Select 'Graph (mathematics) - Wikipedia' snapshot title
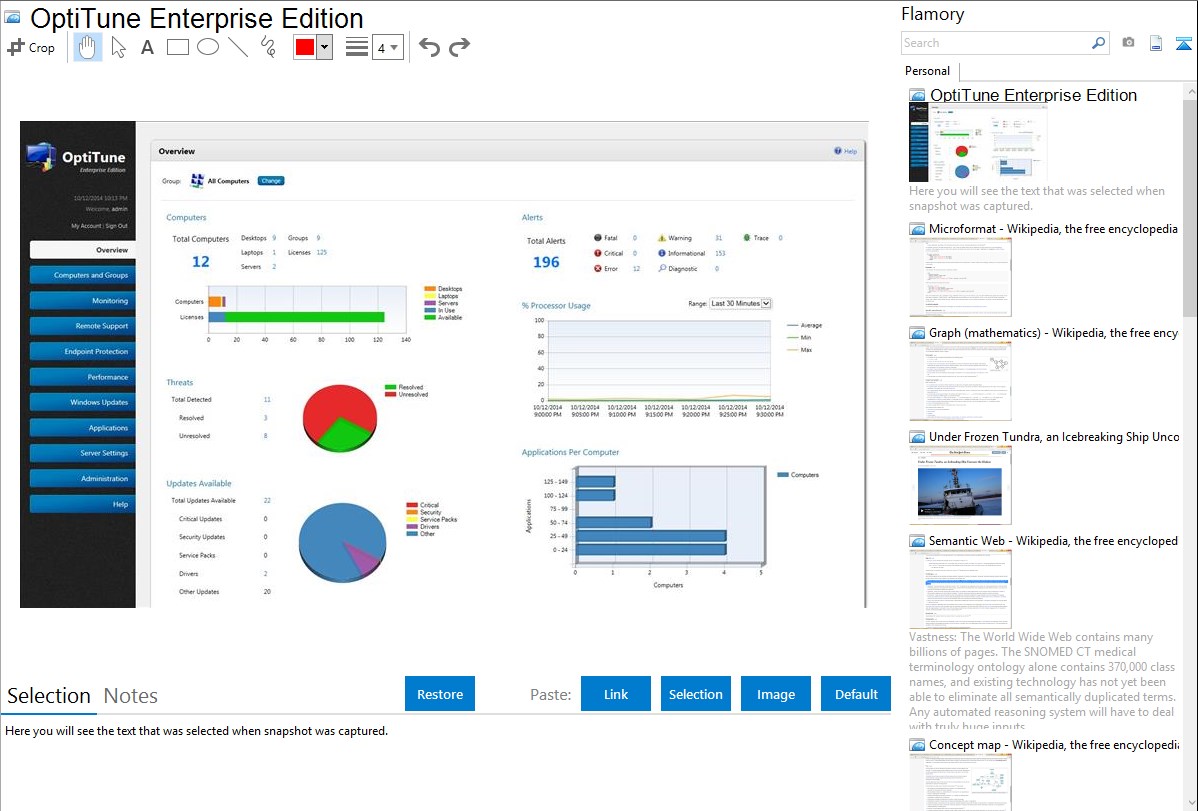The height and width of the screenshot is (811, 1198). pyautogui.click(x=1053, y=333)
